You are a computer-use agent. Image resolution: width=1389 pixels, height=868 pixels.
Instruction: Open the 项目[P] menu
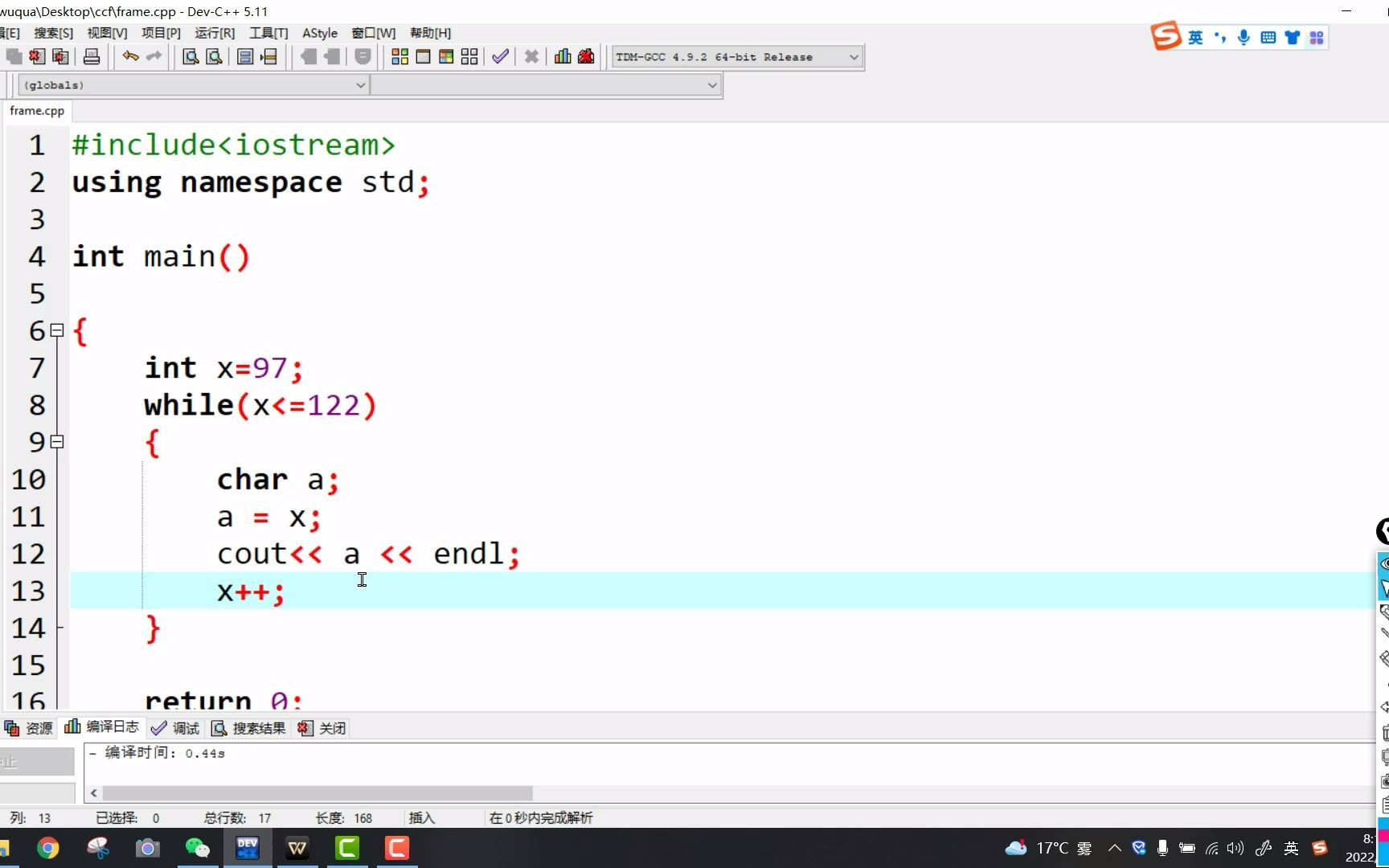click(161, 33)
